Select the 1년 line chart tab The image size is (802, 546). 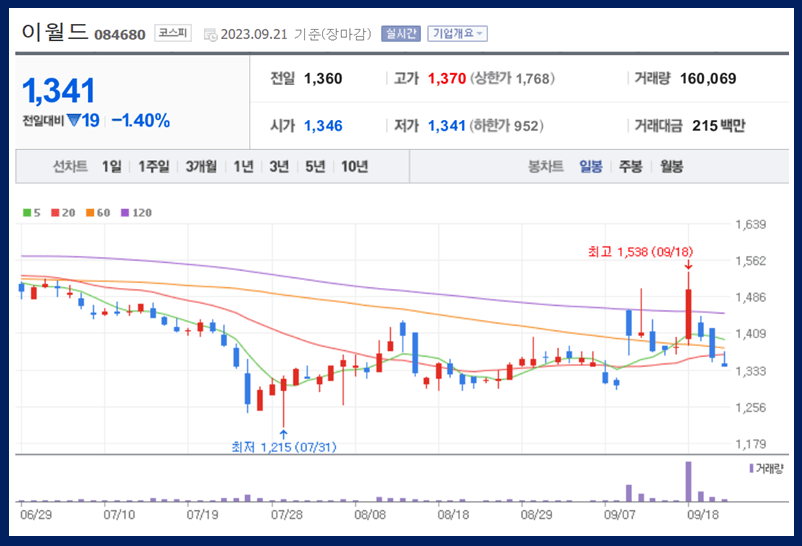tap(243, 166)
